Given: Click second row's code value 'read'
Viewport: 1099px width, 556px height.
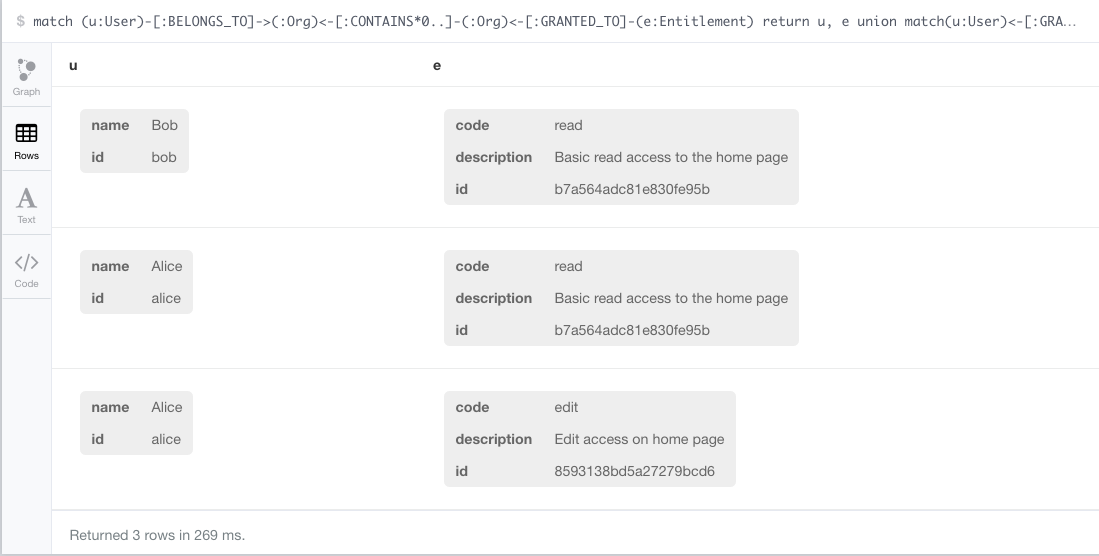Looking at the screenshot, I should (568, 266).
